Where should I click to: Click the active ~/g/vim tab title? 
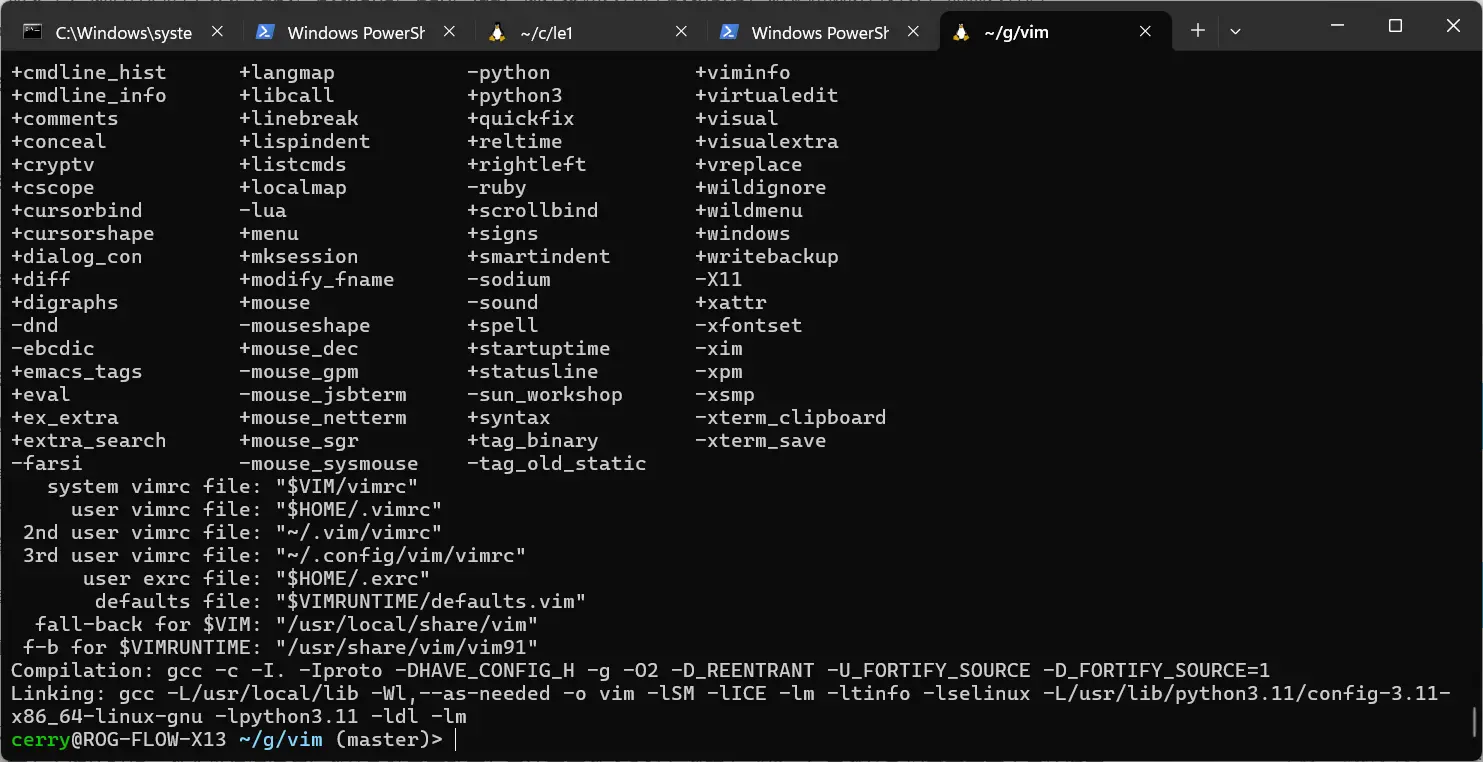pos(1017,32)
